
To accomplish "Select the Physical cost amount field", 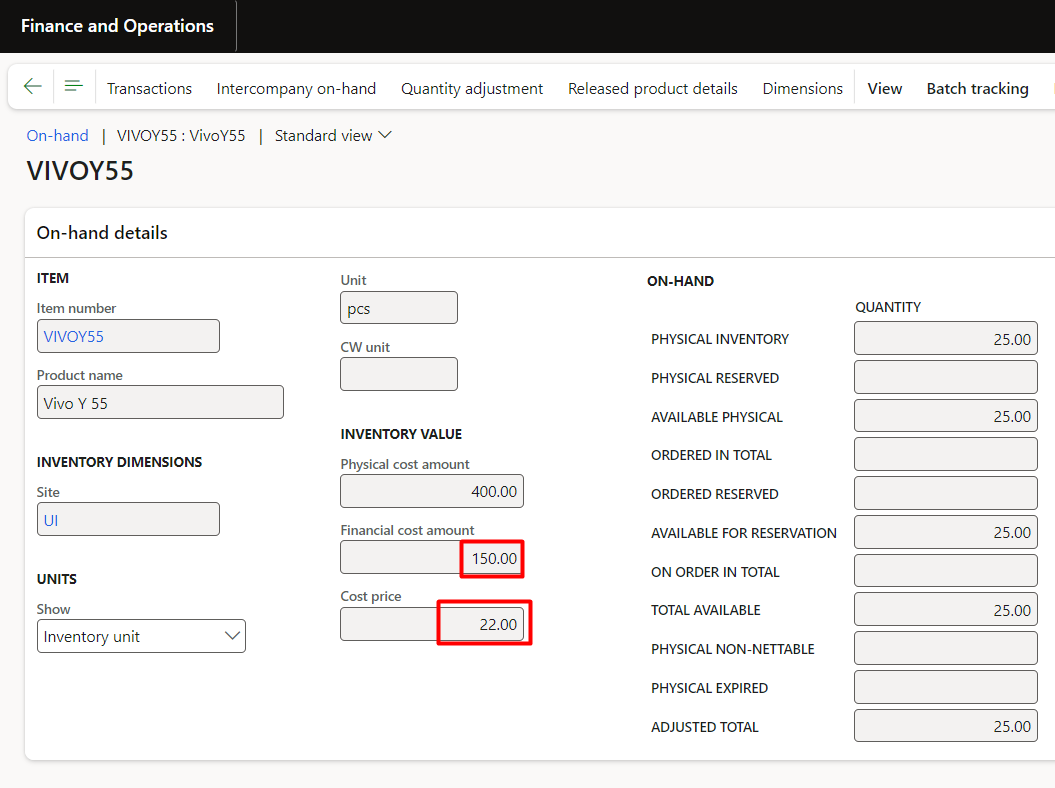I will point(431,492).
